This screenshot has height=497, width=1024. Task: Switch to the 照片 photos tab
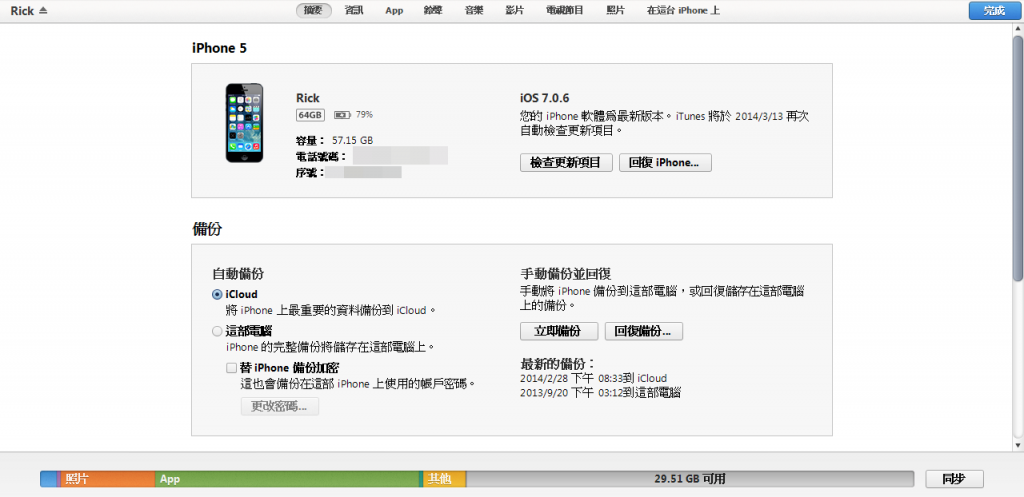(x=615, y=10)
